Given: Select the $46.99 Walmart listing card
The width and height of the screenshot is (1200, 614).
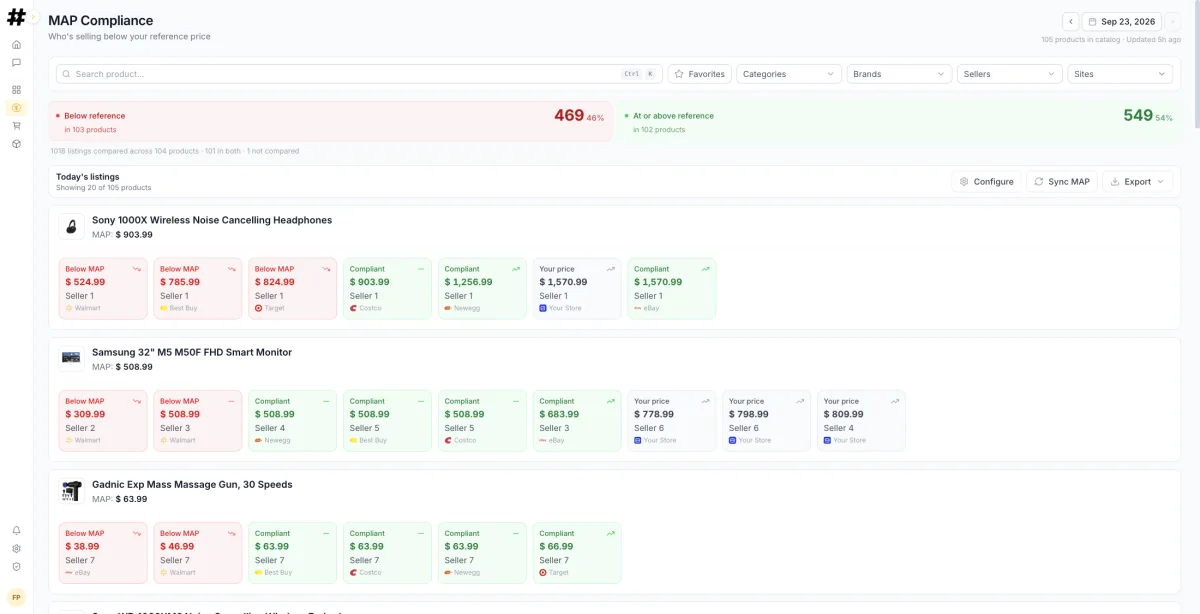Looking at the screenshot, I should click(198, 553).
